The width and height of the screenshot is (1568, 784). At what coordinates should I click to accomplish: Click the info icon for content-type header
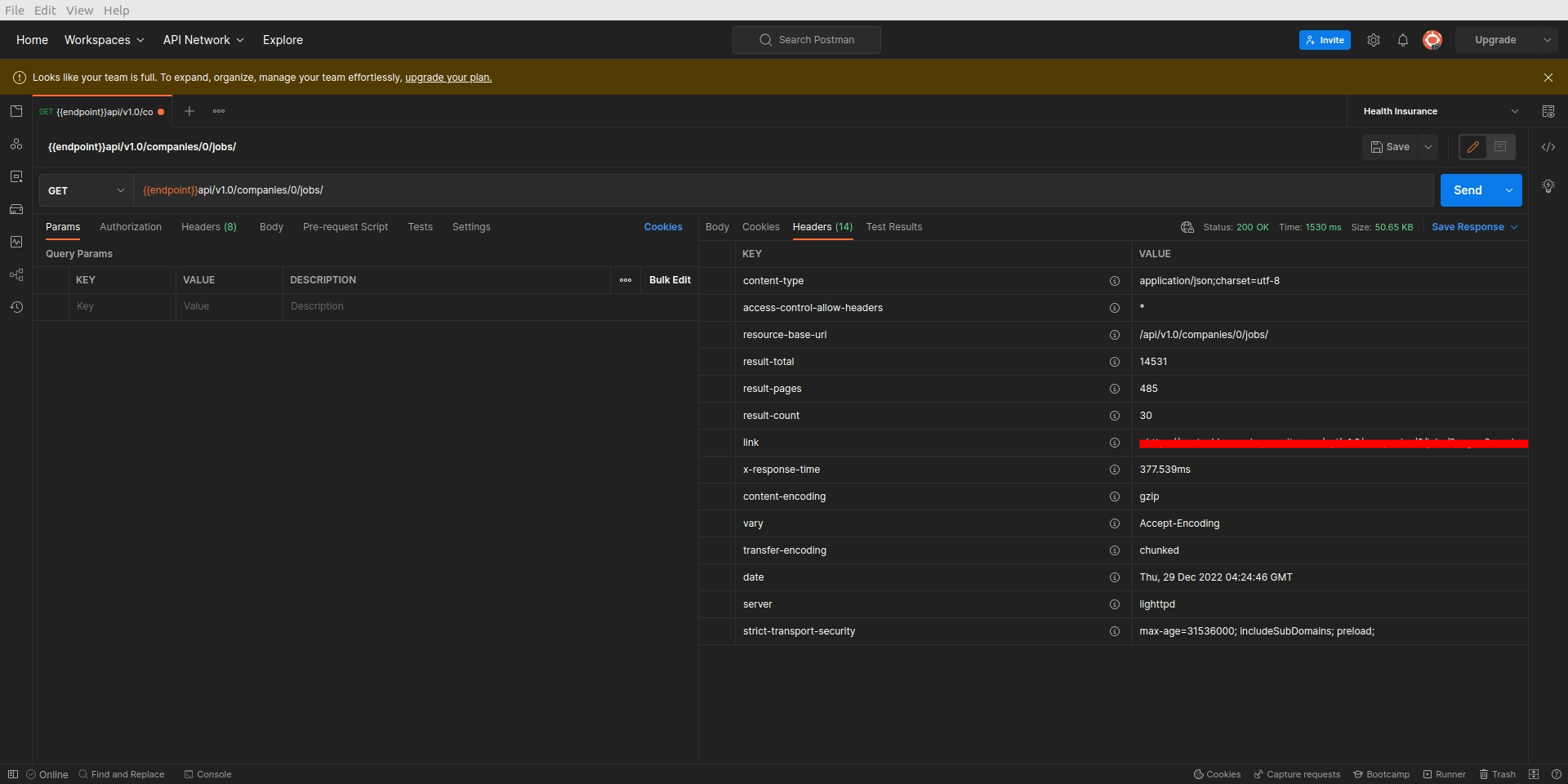click(1114, 281)
